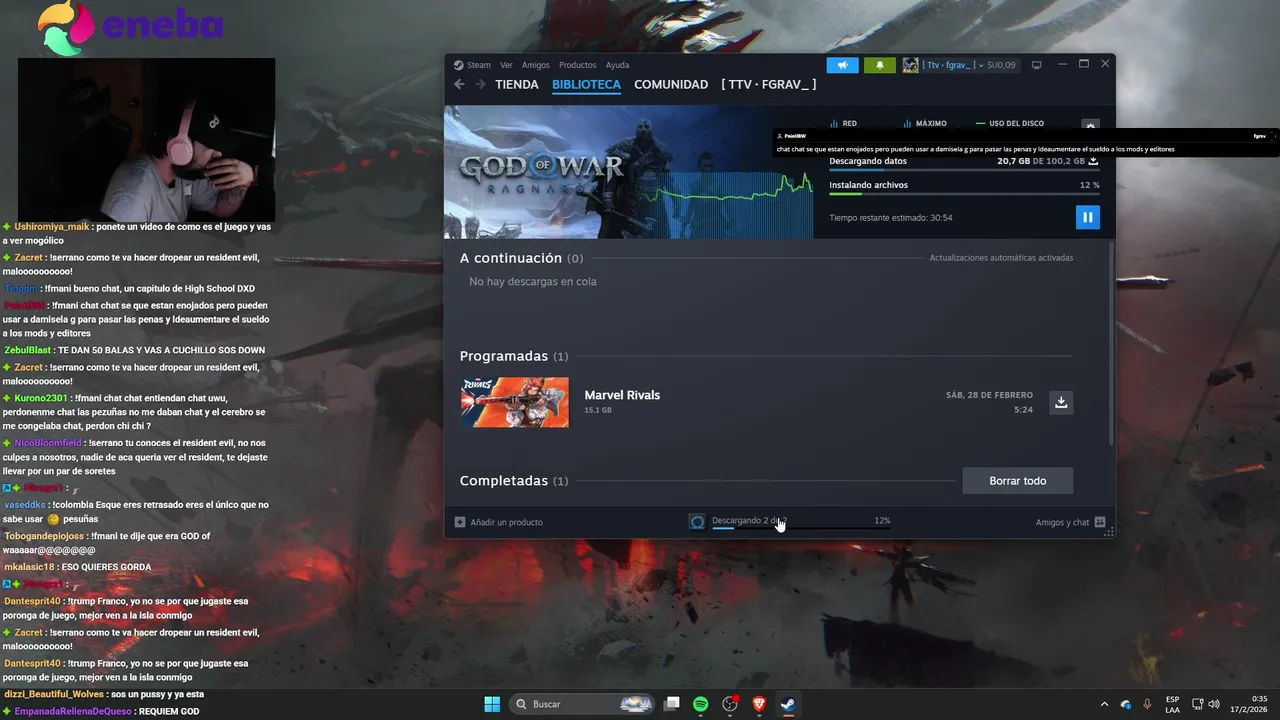Click the Borrar todo button
The image size is (1280, 720).
(x=1017, y=481)
